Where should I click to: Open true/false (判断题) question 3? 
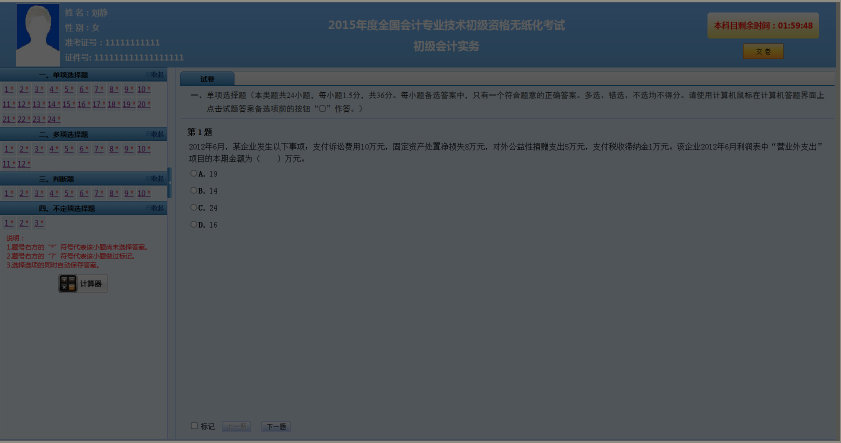click(x=39, y=194)
